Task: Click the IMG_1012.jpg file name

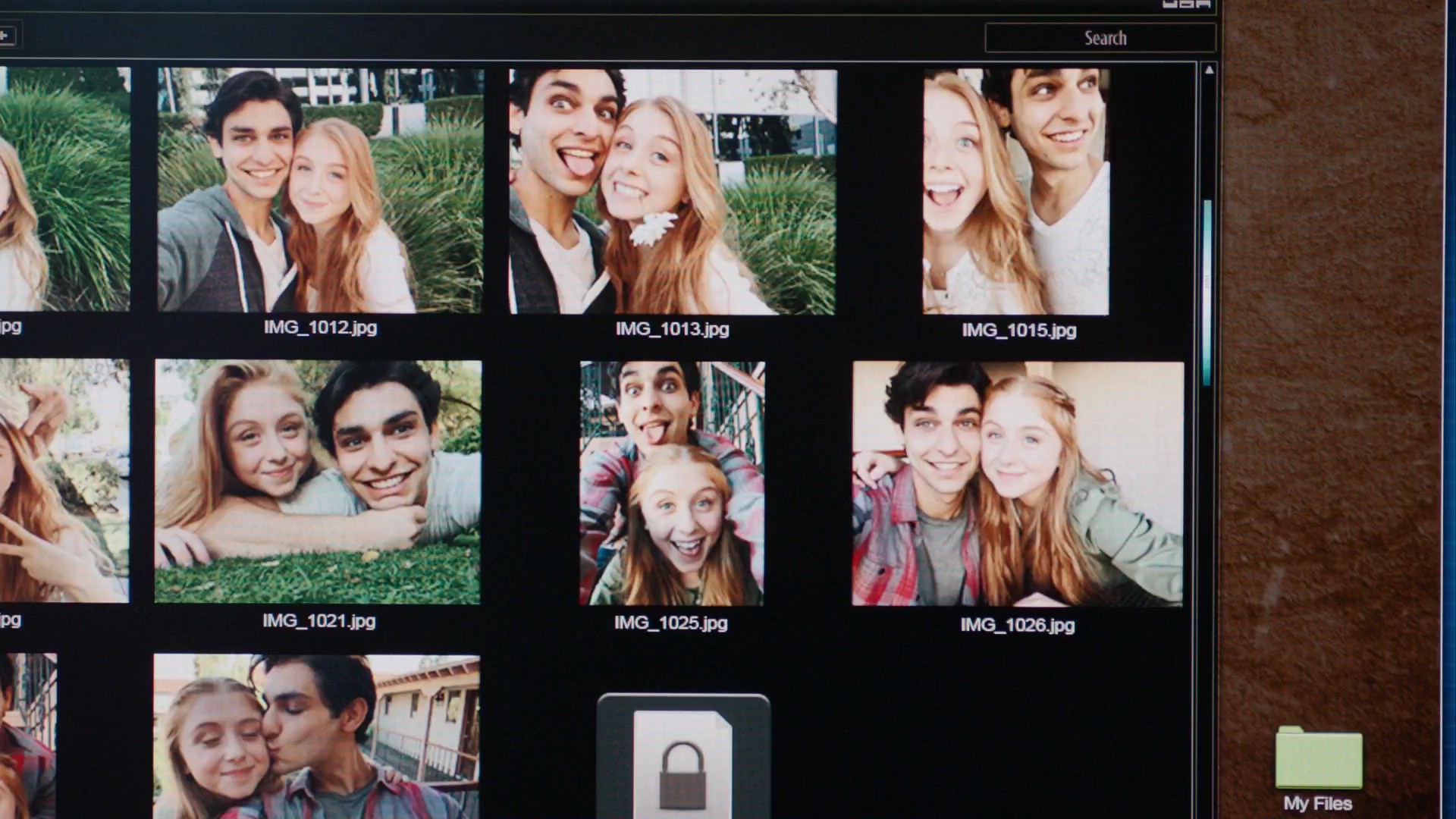Action: coord(320,328)
